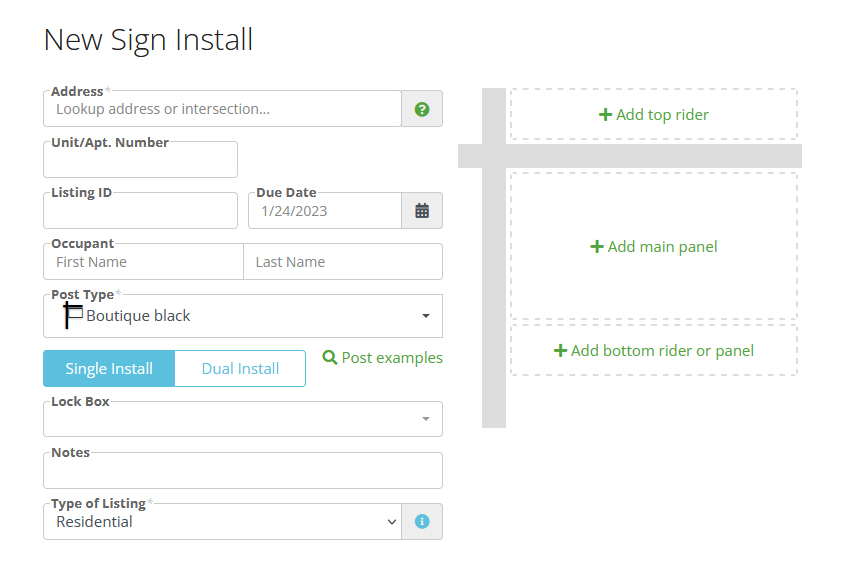850x566 pixels.
Task: Open the Due Date calendar icon
Action: [x=422, y=211]
